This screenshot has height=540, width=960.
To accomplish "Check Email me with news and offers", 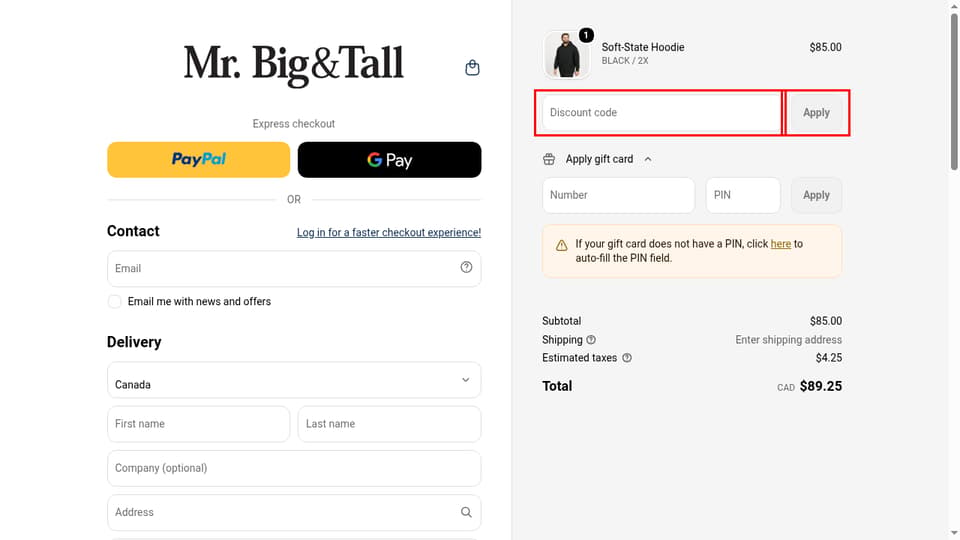I will coord(114,301).
